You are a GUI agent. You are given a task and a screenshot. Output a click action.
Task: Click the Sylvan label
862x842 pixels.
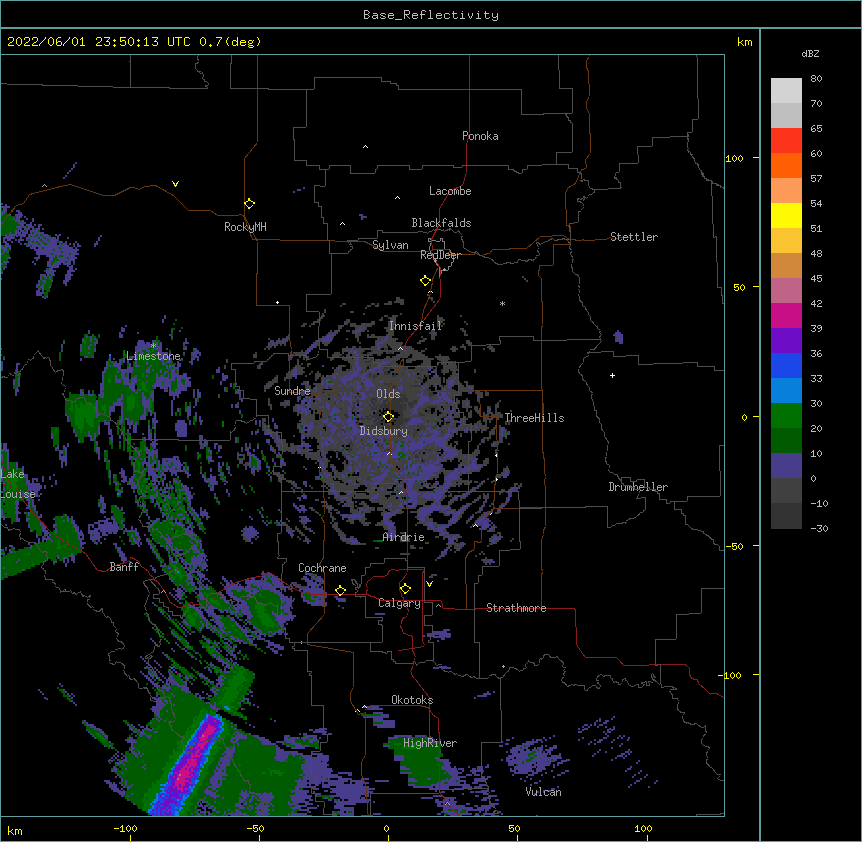(390, 245)
